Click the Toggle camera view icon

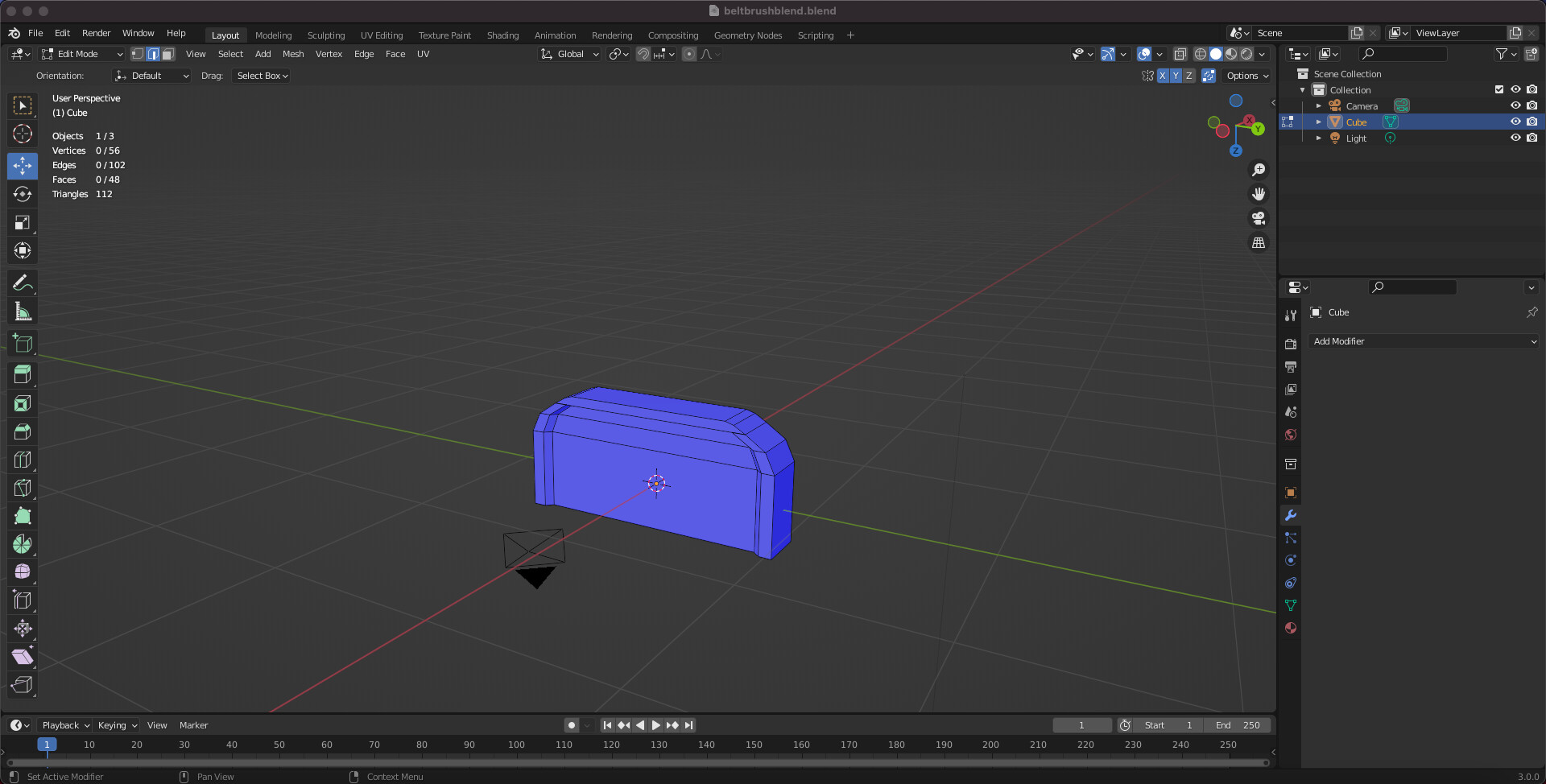tap(1258, 218)
